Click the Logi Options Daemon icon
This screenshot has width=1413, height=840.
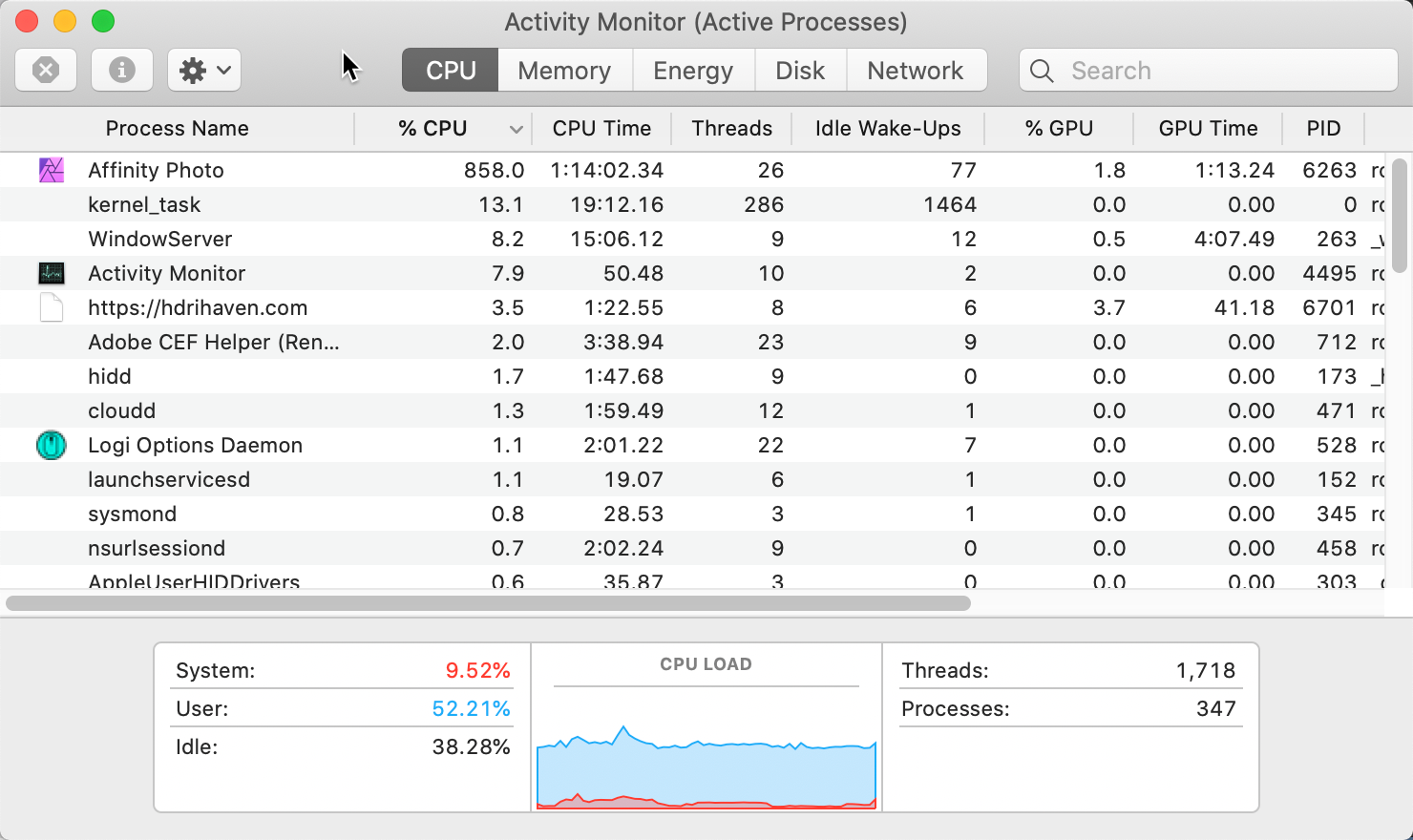tap(52, 445)
